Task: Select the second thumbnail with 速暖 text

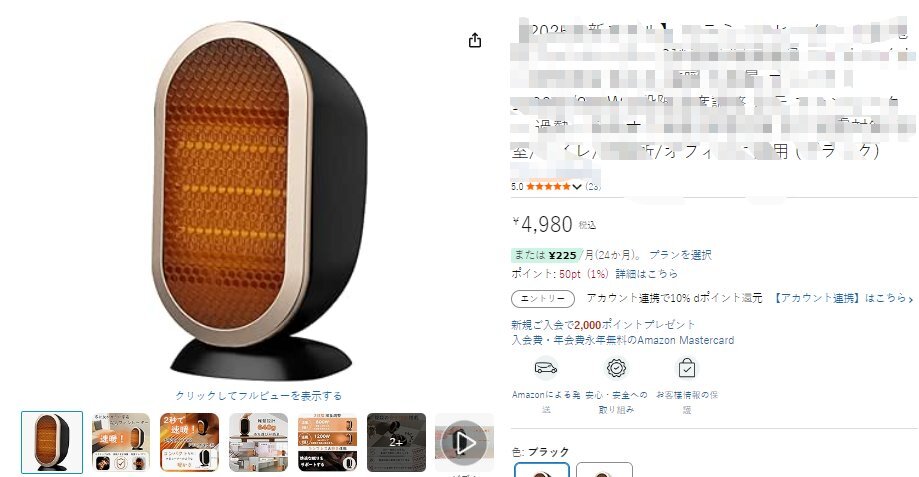Action: point(121,442)
